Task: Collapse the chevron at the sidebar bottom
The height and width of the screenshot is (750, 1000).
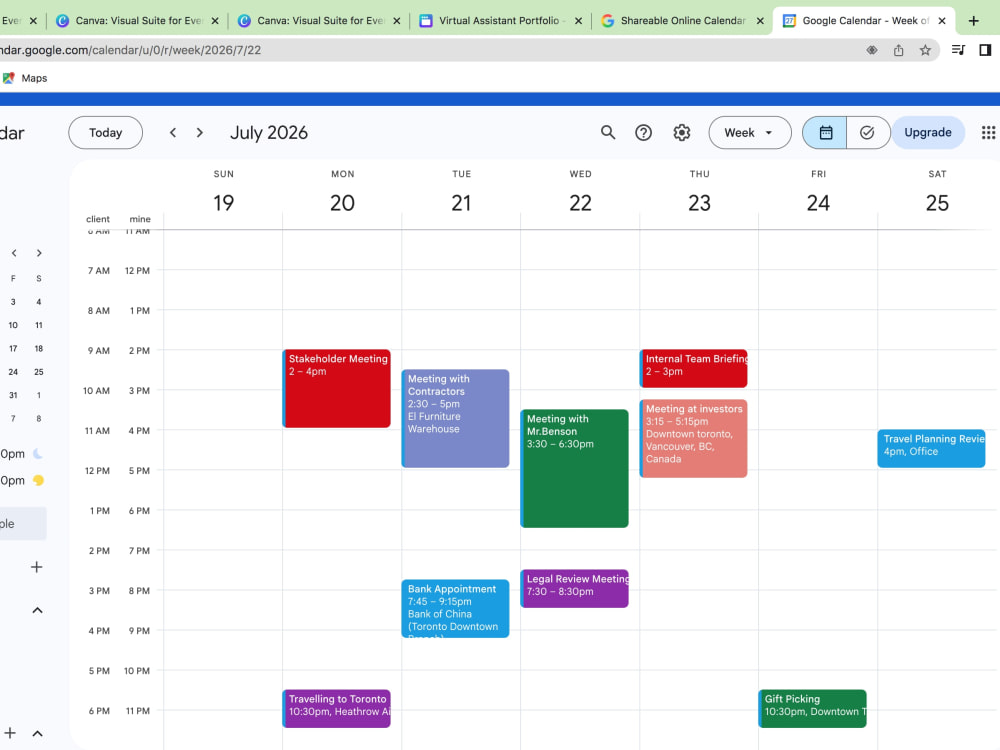Action: (38, 733)
